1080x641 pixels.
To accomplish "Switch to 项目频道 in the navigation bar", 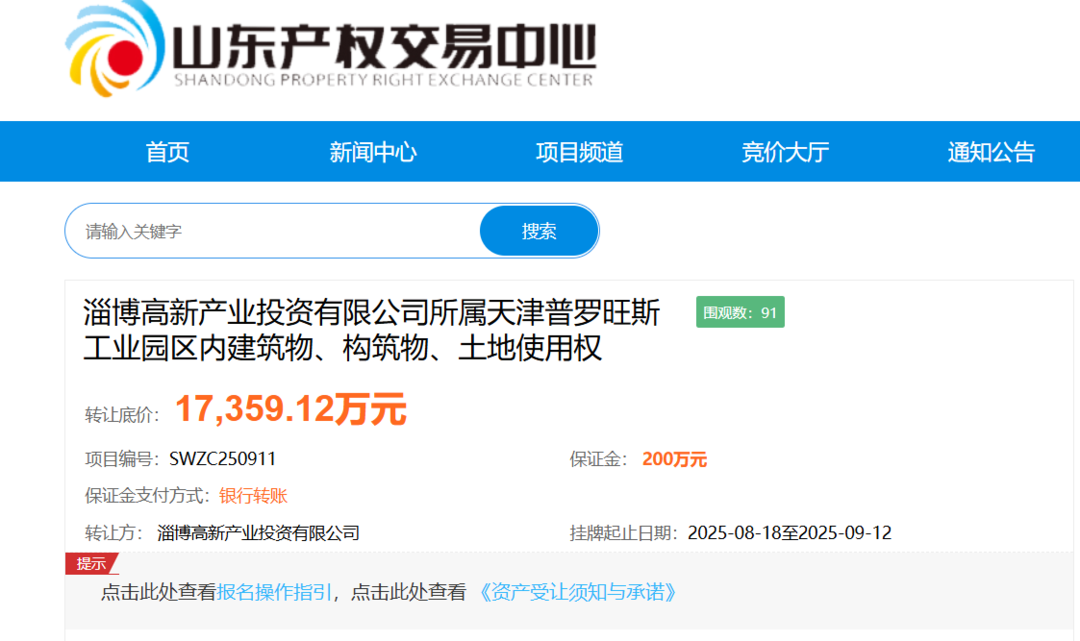I will [579, 152].
